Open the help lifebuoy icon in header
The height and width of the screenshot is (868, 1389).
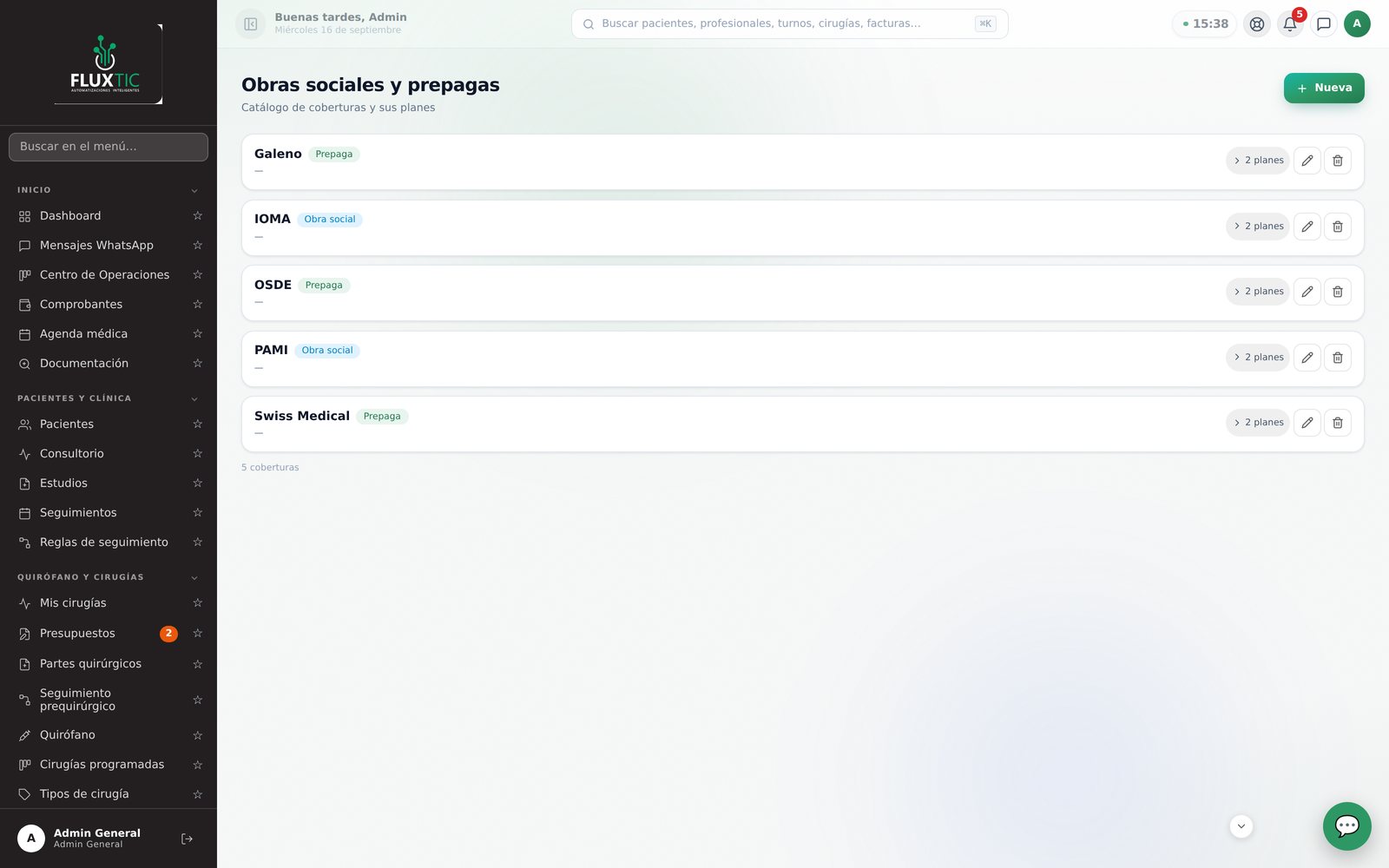pyautogui.click(x=1256, y=24)
